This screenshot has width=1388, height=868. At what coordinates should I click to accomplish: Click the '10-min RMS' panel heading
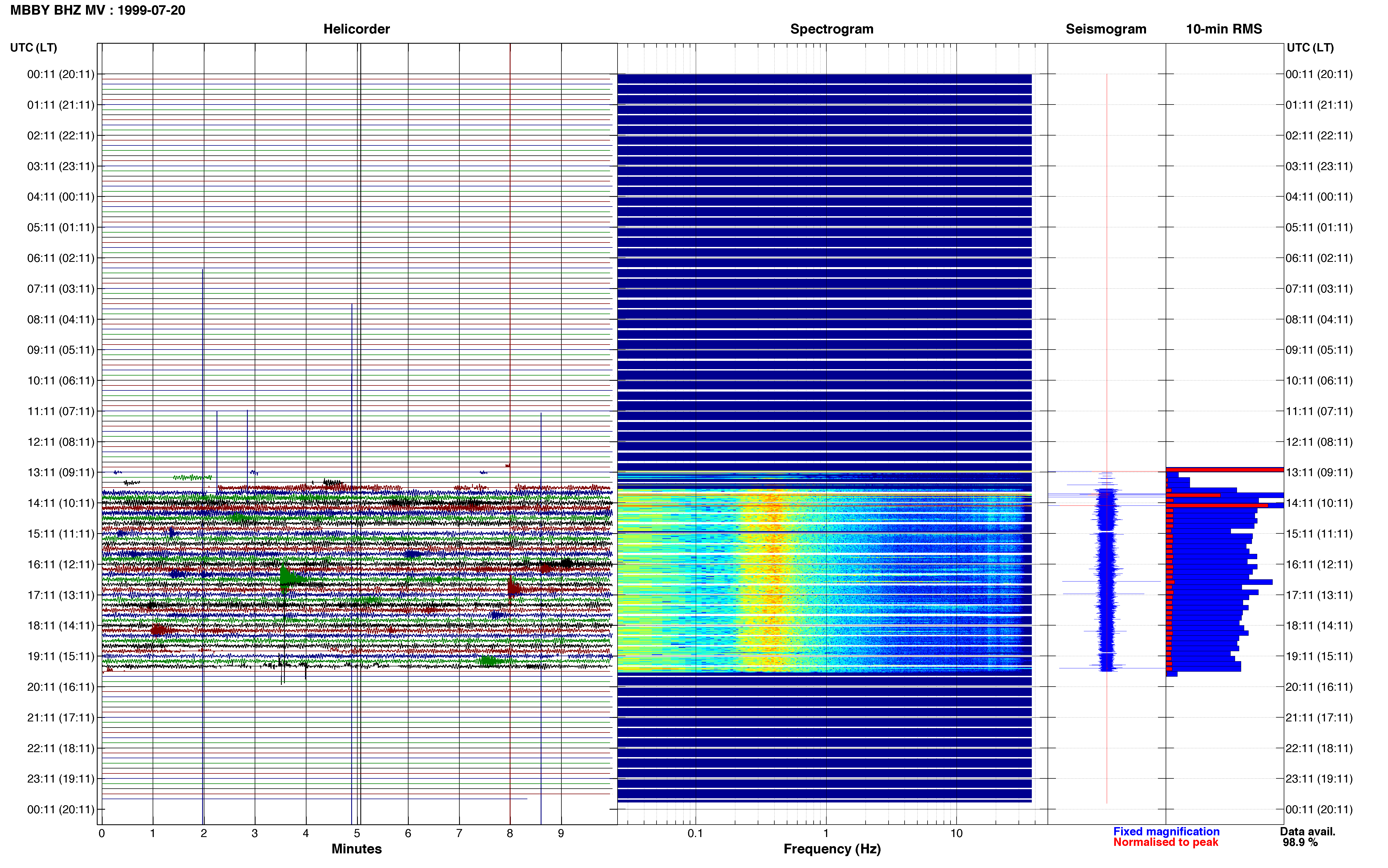1224,29
